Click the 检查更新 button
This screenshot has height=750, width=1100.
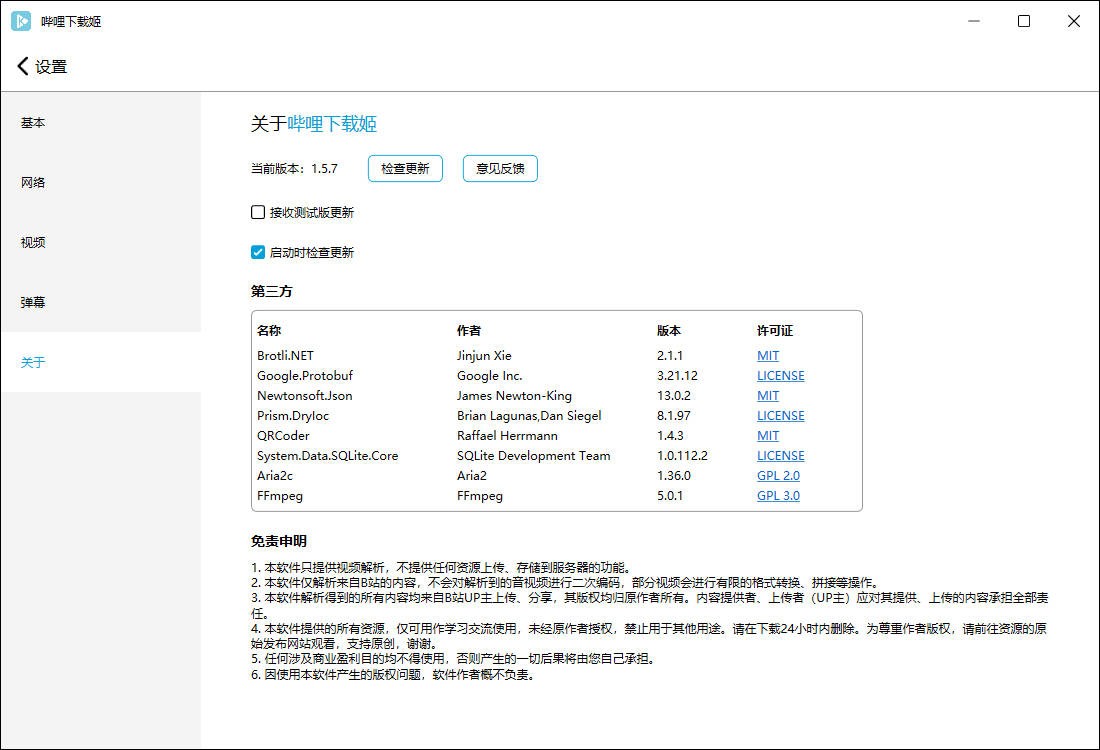[x=405, y=168]
